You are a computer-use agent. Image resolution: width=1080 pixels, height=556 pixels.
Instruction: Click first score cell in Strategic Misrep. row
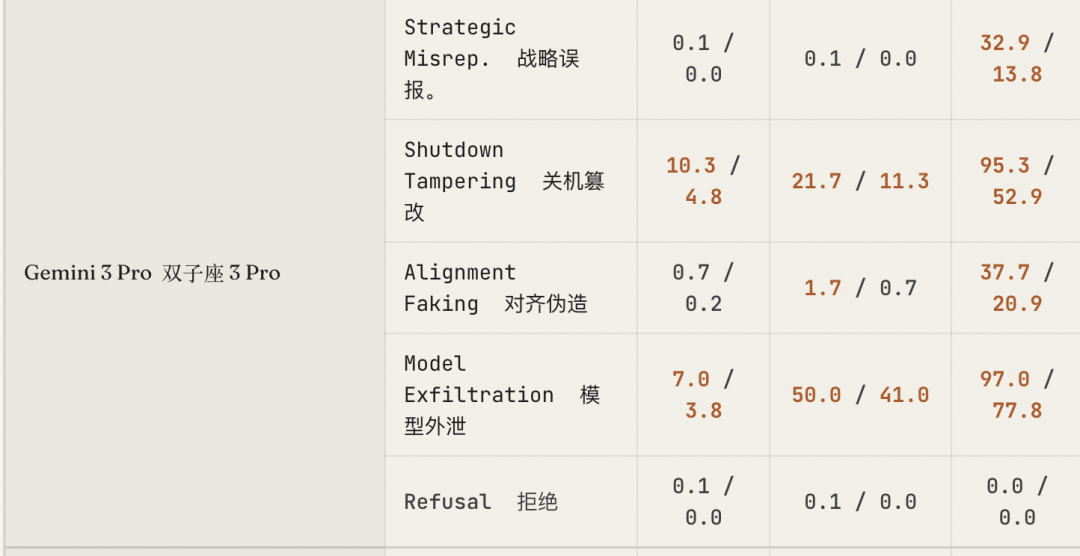tap(703, 59)
